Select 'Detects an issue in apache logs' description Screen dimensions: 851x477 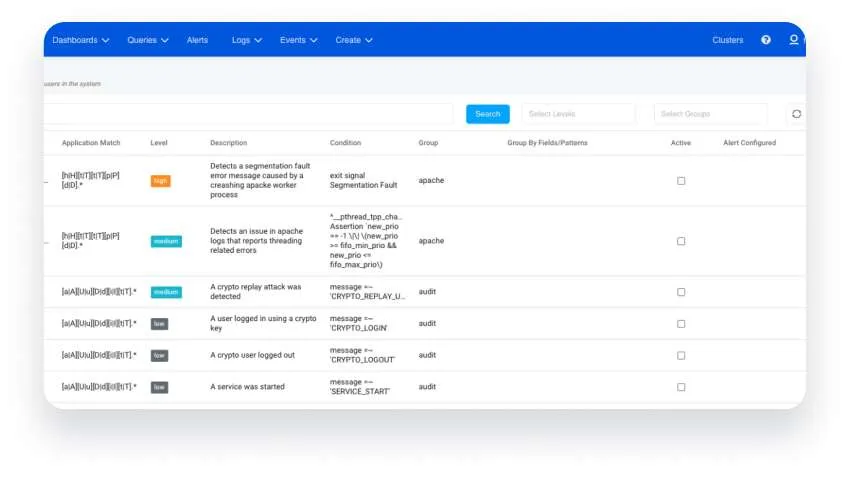256,240
